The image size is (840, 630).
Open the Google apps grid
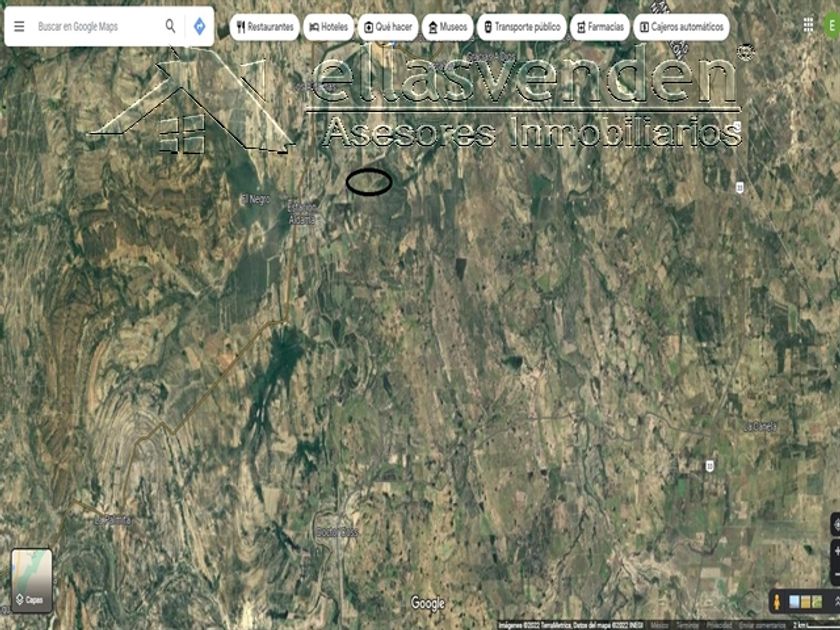point(808,25)
